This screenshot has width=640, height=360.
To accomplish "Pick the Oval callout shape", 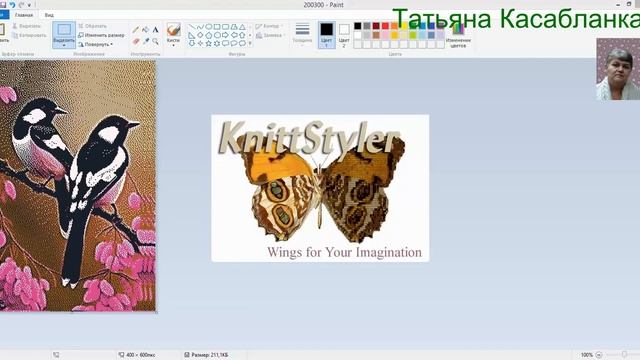I will [234, 43].
